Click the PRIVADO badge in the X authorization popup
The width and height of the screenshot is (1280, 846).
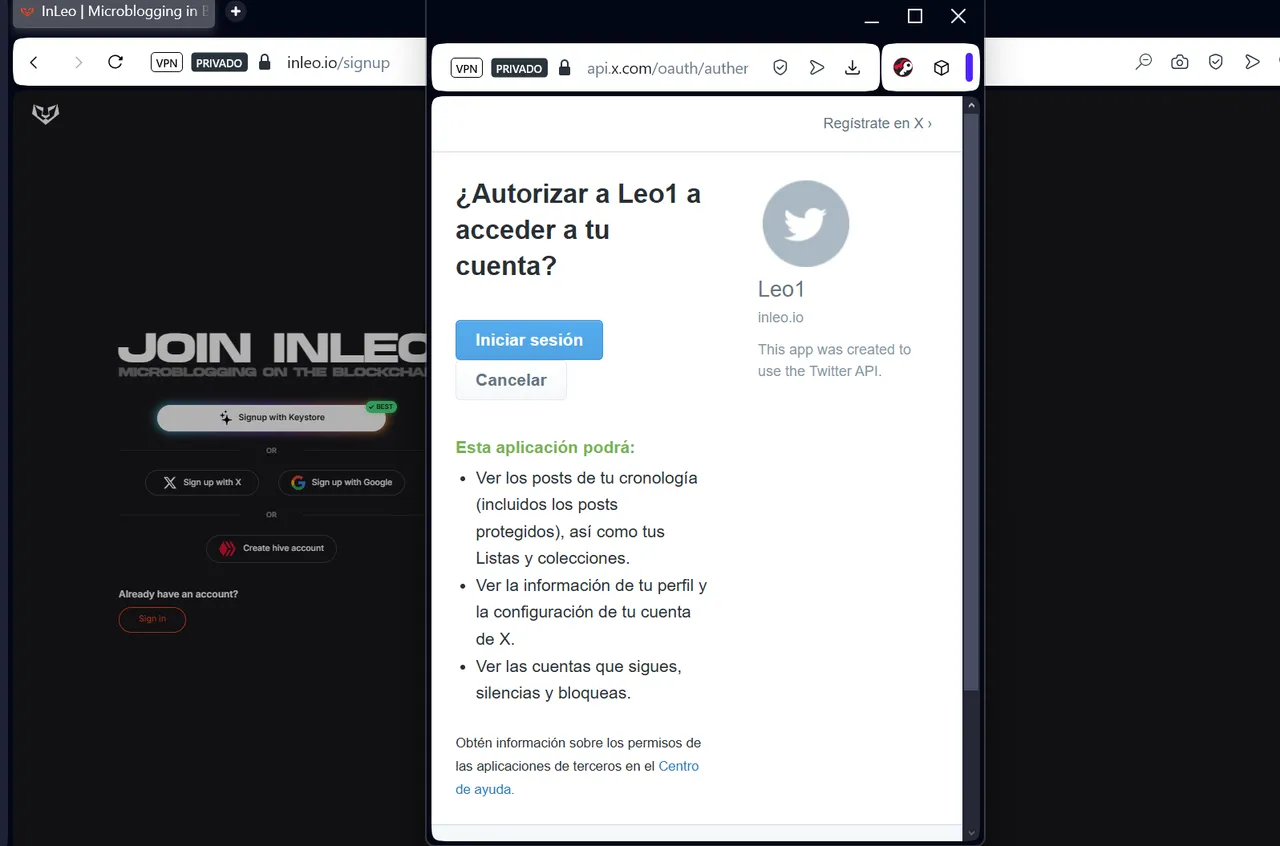coord(519,69)
